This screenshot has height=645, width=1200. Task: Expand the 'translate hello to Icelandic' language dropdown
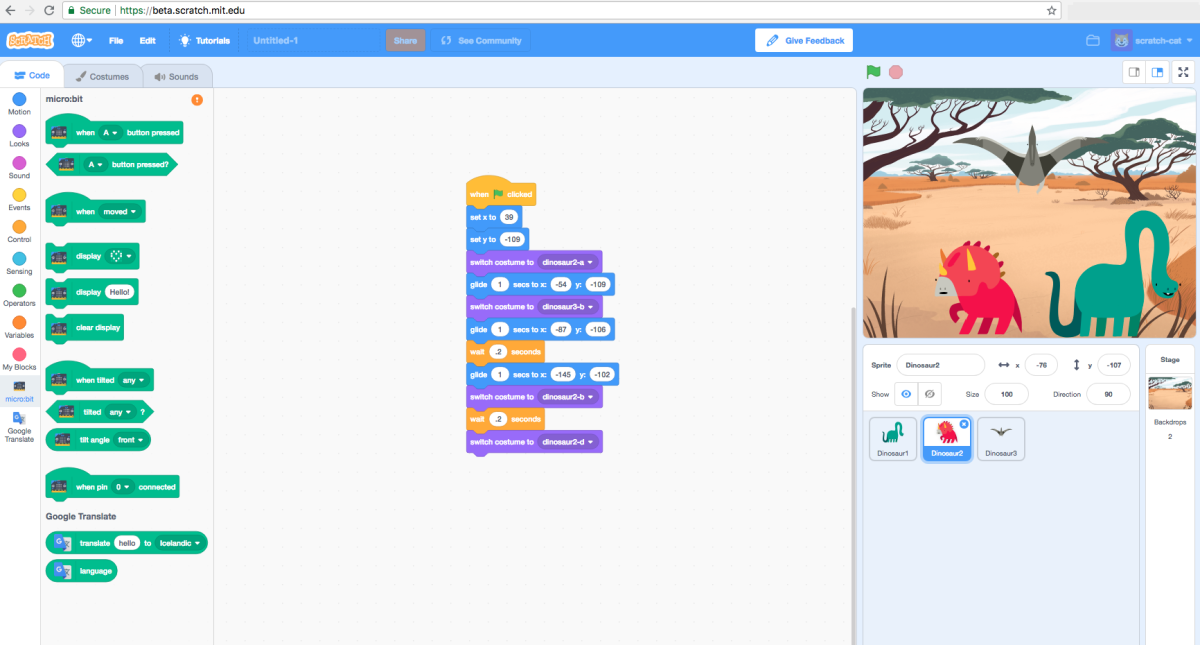180,543
